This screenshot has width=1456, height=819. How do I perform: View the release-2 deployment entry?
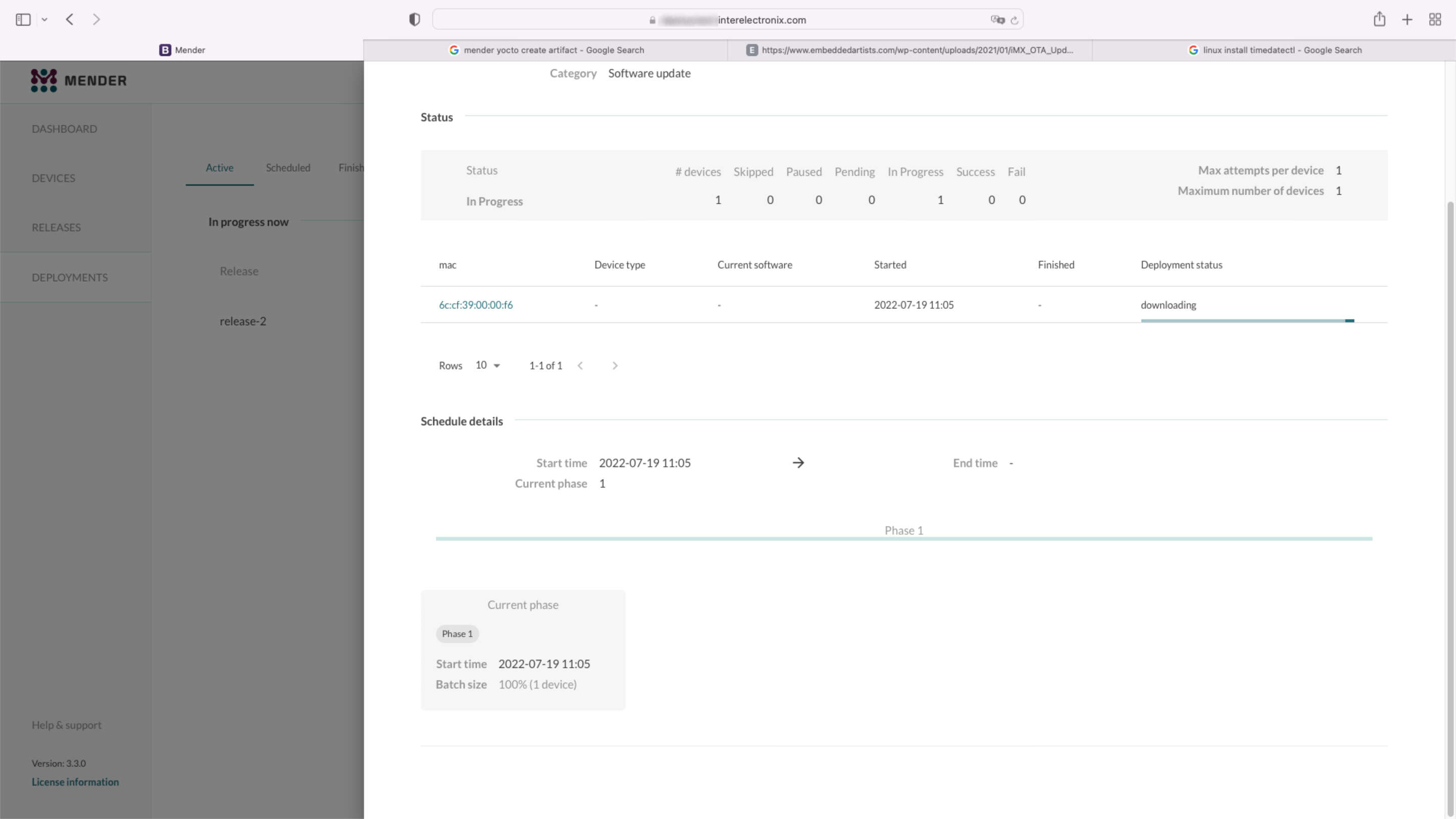[x=243, y=320]
